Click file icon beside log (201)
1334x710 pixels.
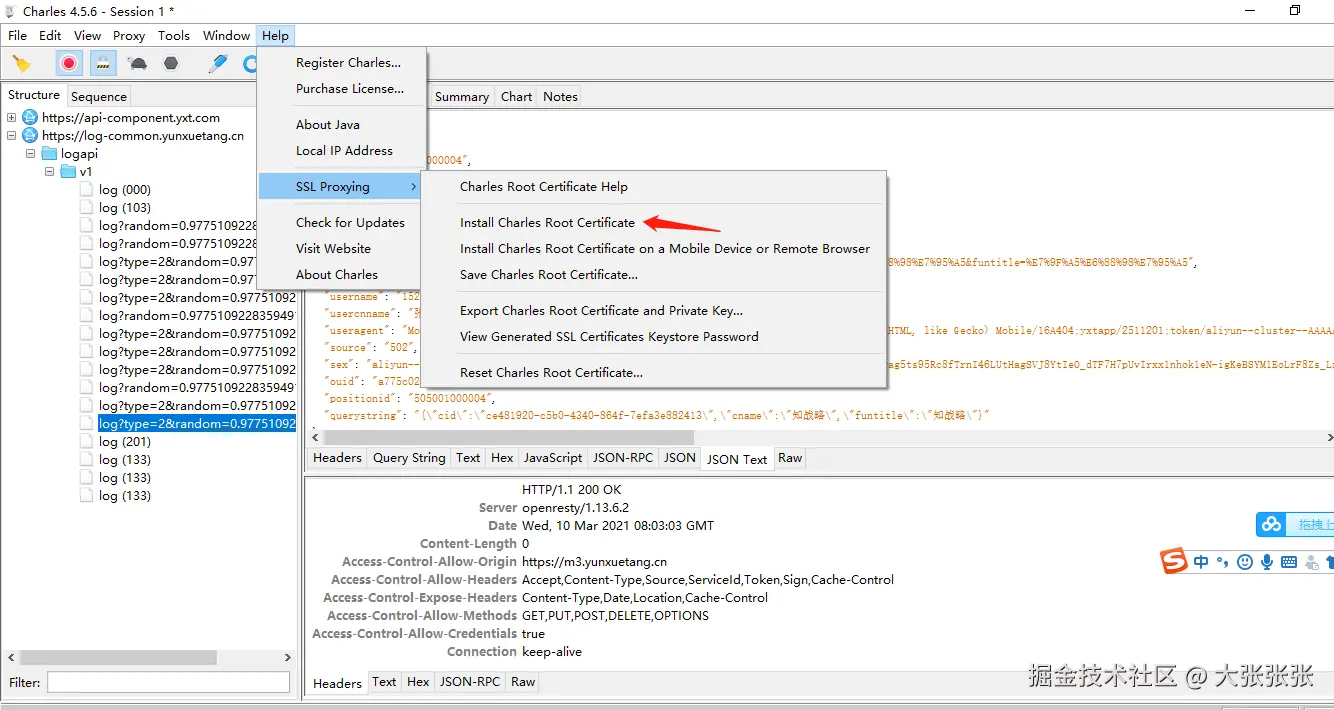(x=87, y=442)
